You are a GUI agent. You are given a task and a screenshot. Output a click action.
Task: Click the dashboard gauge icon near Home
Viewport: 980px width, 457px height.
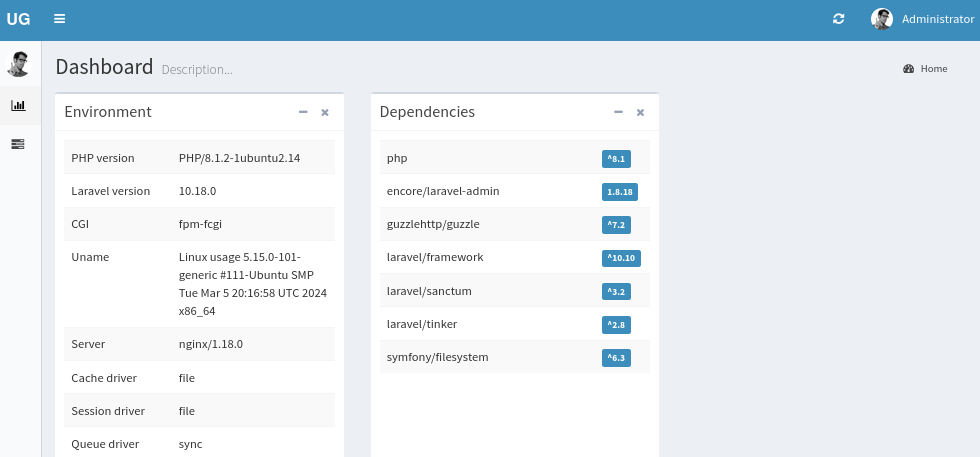click(x=909, y=69)
